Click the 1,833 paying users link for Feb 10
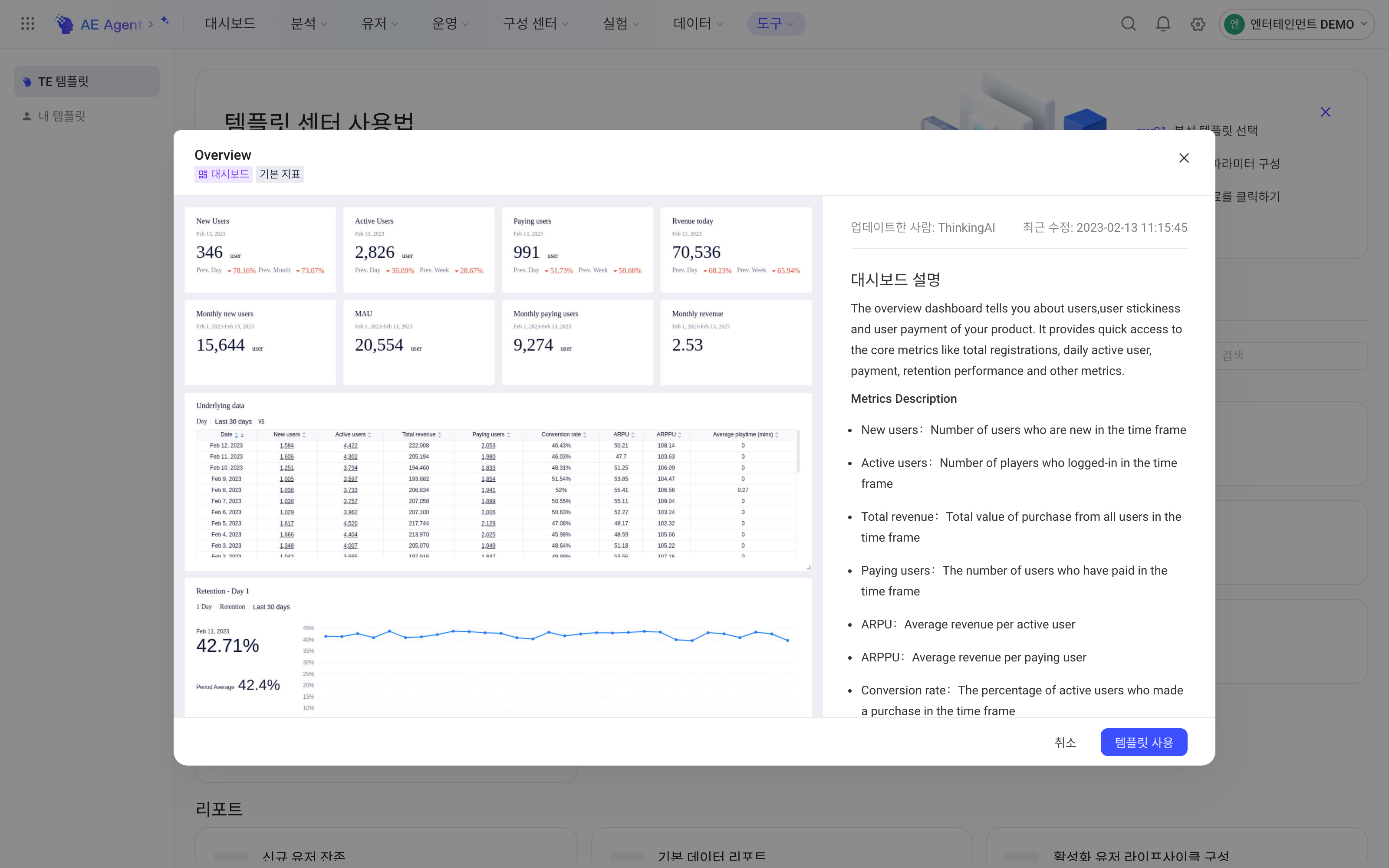 click(x=488, y=468)
